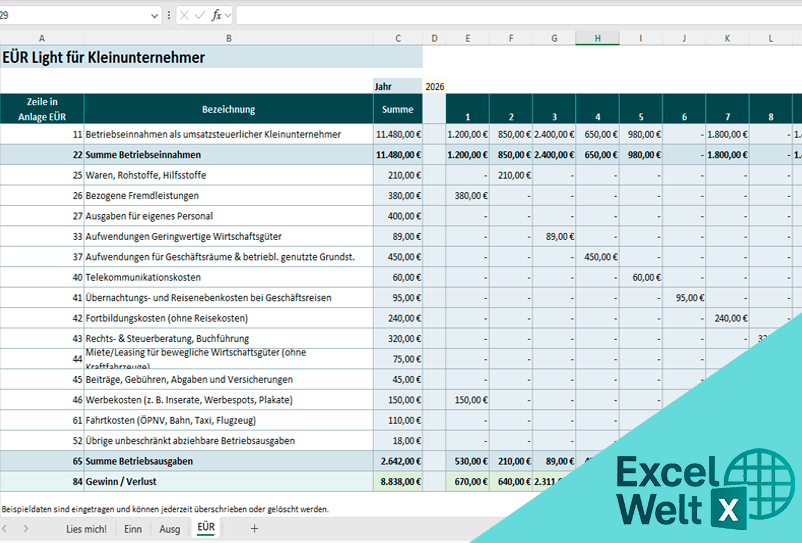Select the year cell showing 2026

point(434,86)
